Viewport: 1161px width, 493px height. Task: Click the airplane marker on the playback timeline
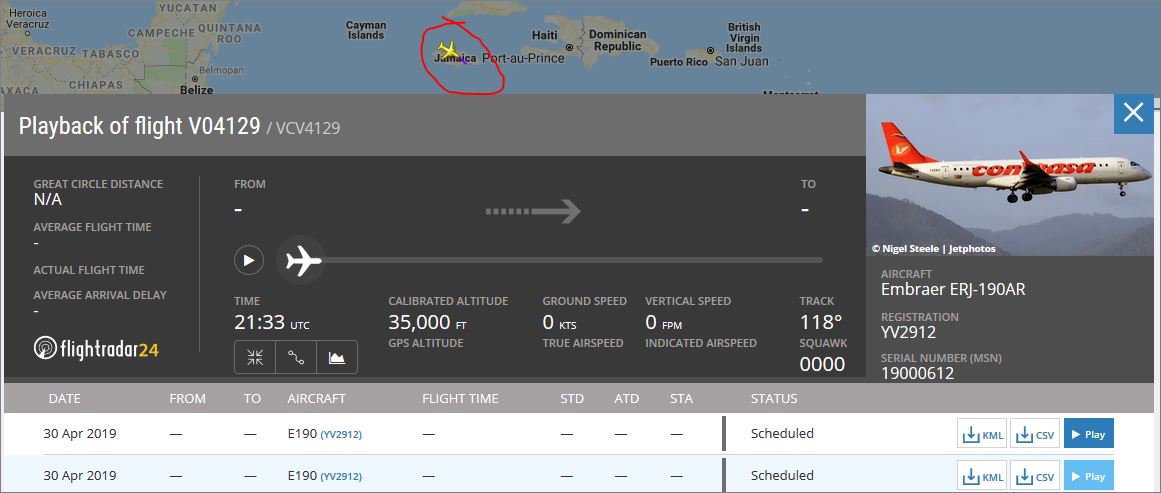302,261
